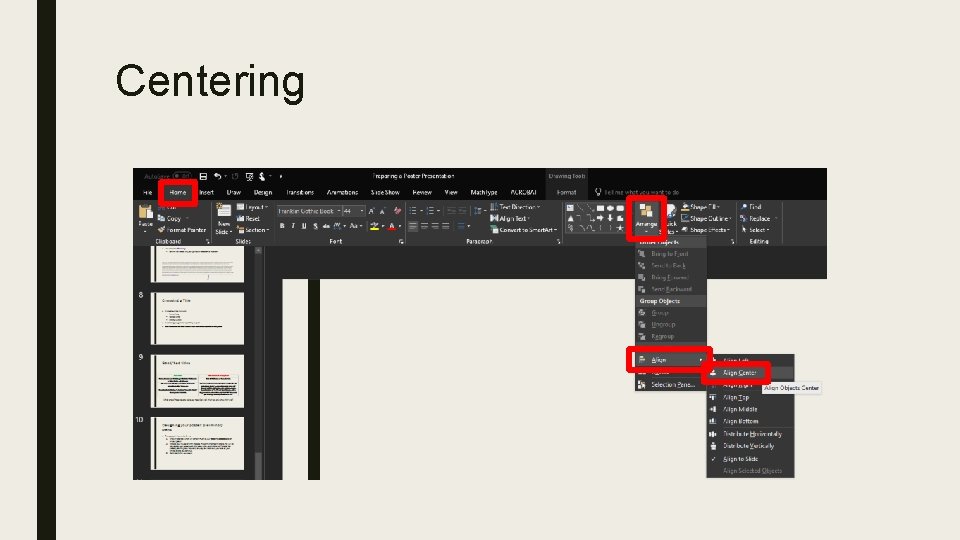
Task: Click the Bullets list icon
Action: pos(413,211)
